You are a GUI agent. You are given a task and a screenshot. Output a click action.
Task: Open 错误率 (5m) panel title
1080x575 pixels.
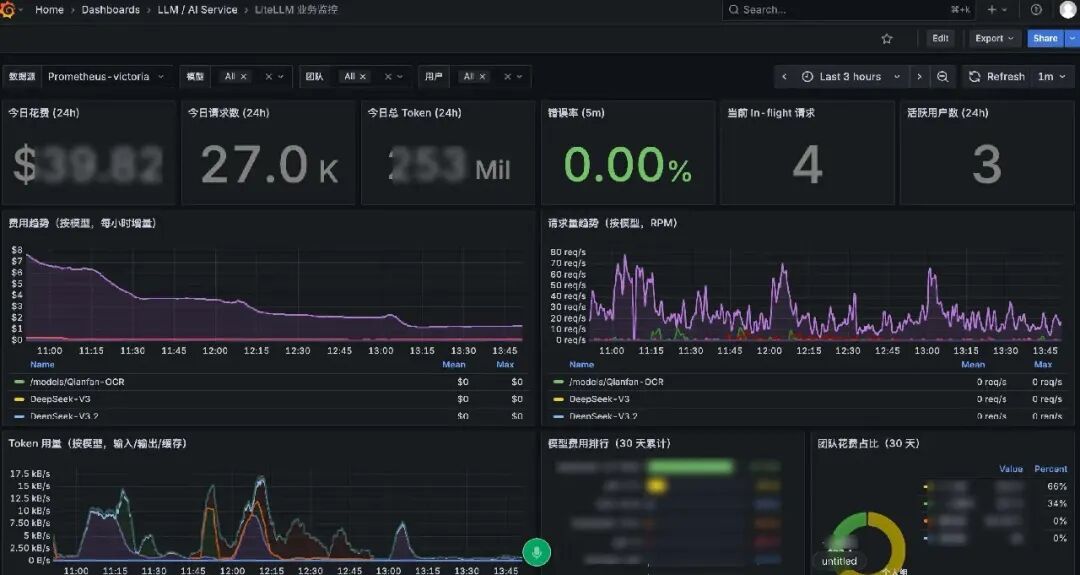(576, 113)
